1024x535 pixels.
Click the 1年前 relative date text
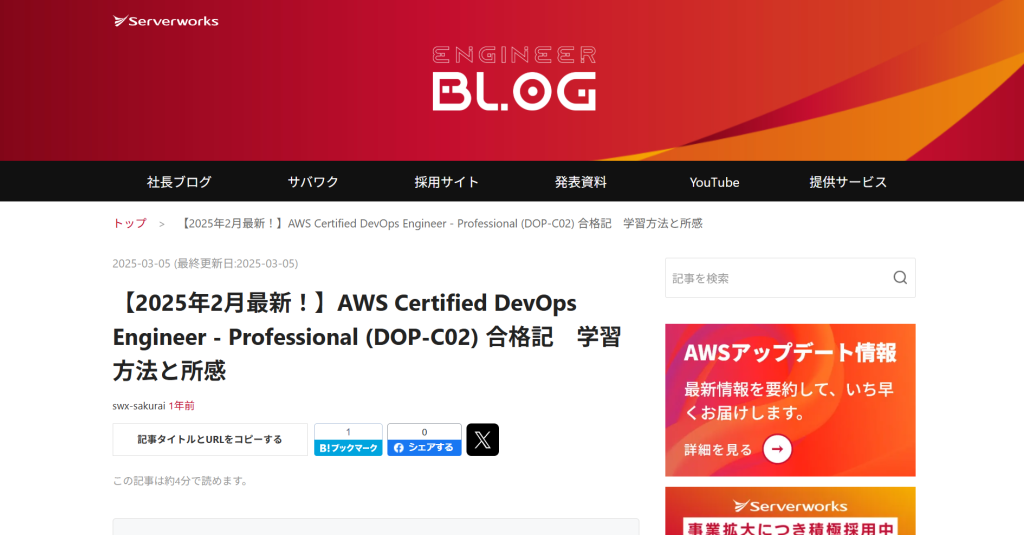182,406
